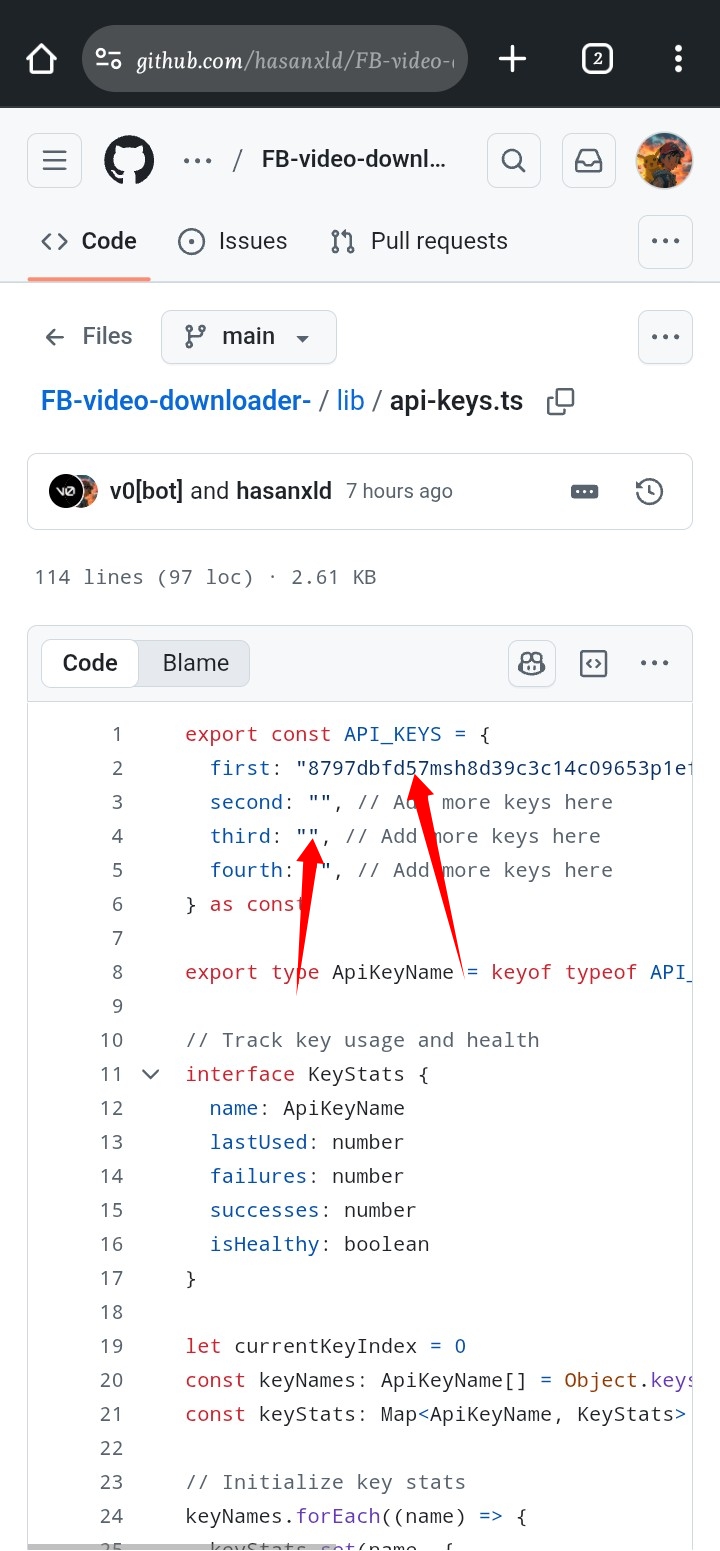Switch to the Code view toggle

(x=90, y=663)
